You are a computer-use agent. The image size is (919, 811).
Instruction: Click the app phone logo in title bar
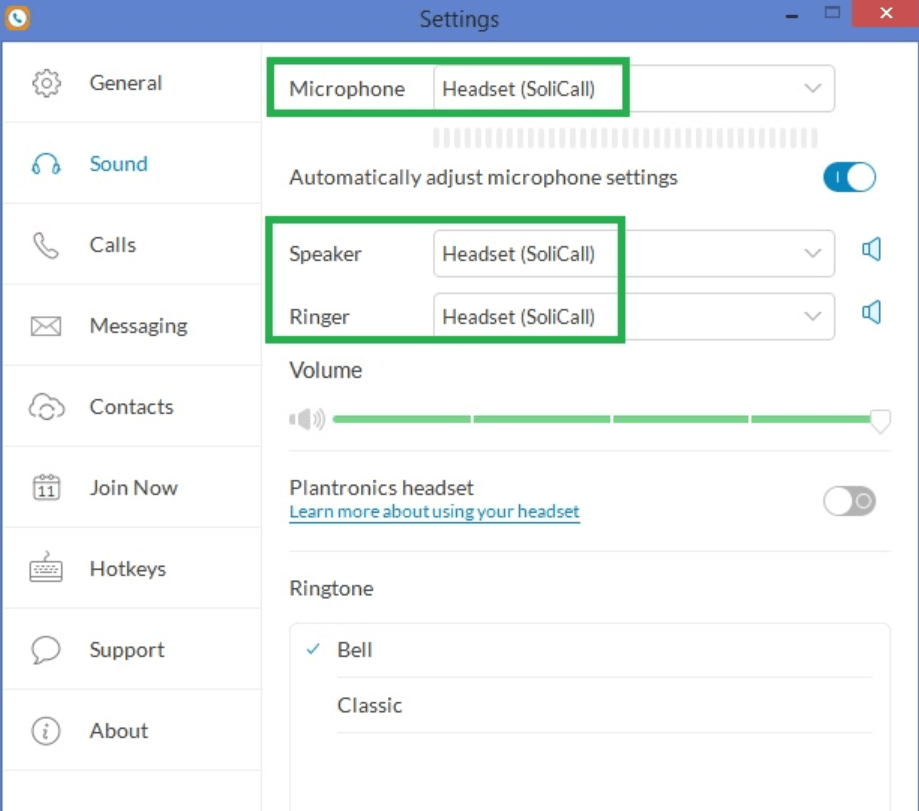(x=18, y=18)
